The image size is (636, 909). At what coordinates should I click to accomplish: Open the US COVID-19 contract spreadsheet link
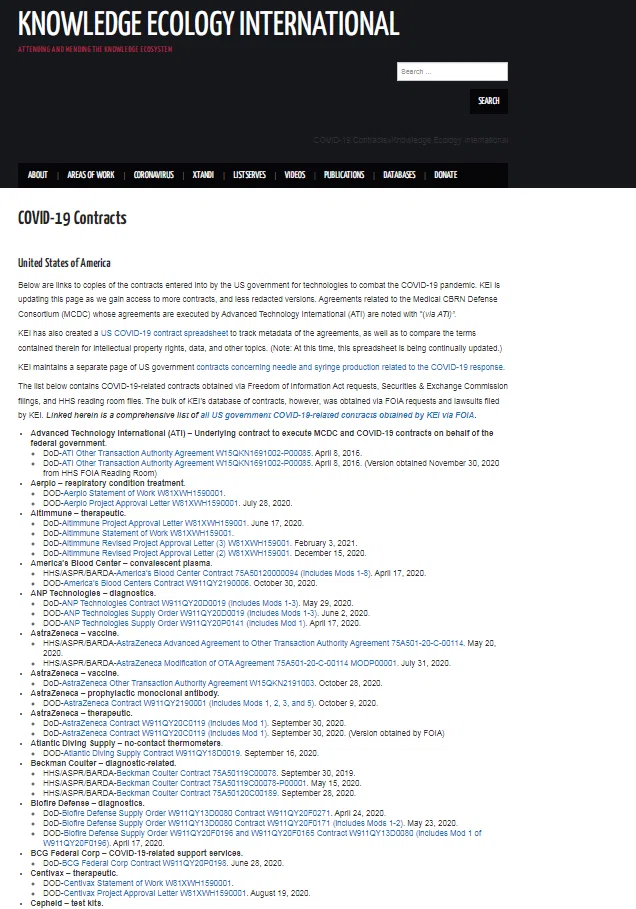165,333
